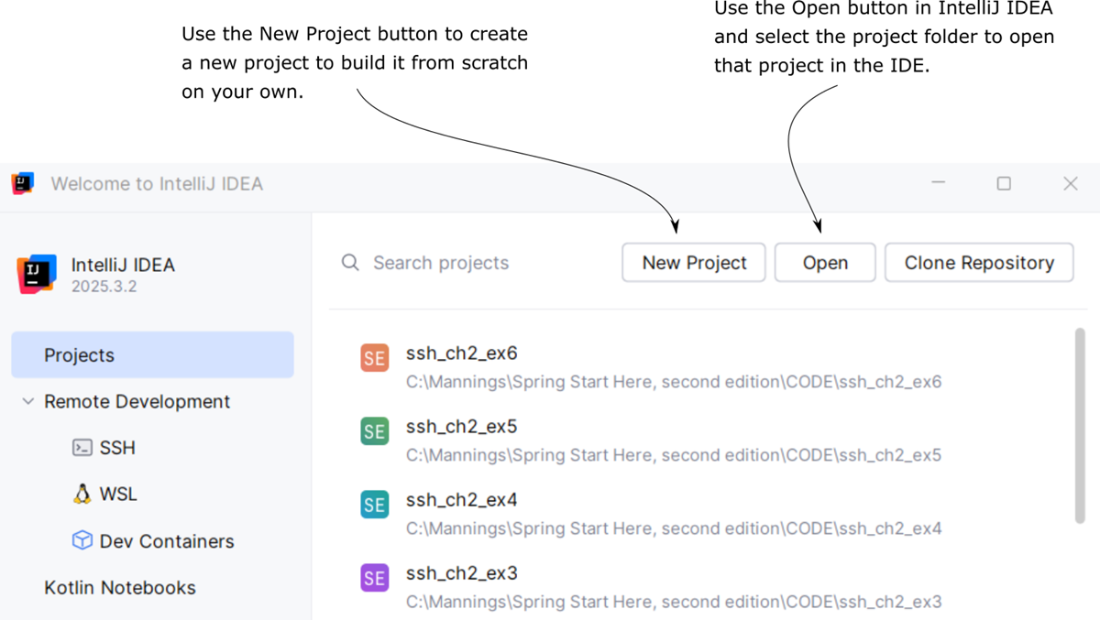Open project ssh_ch2_ex4
1100x620 pixels.
tap(462, 499)
